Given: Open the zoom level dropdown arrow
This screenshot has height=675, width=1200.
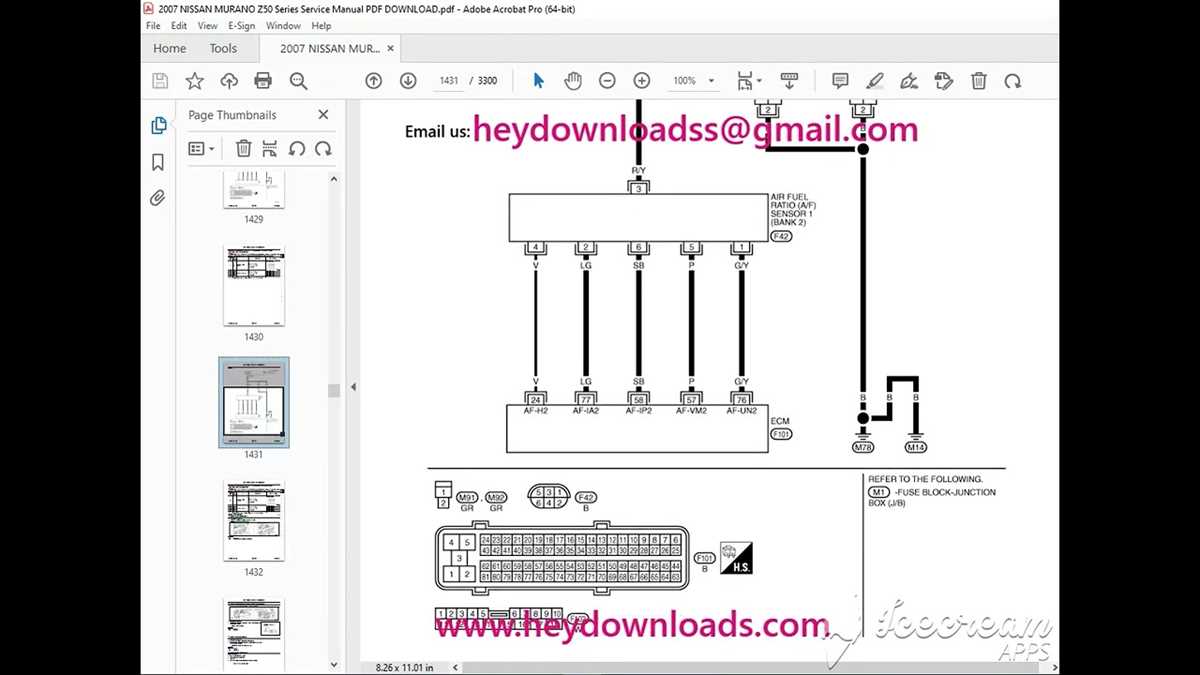Looking at the screenshot, I should [712, 81].
